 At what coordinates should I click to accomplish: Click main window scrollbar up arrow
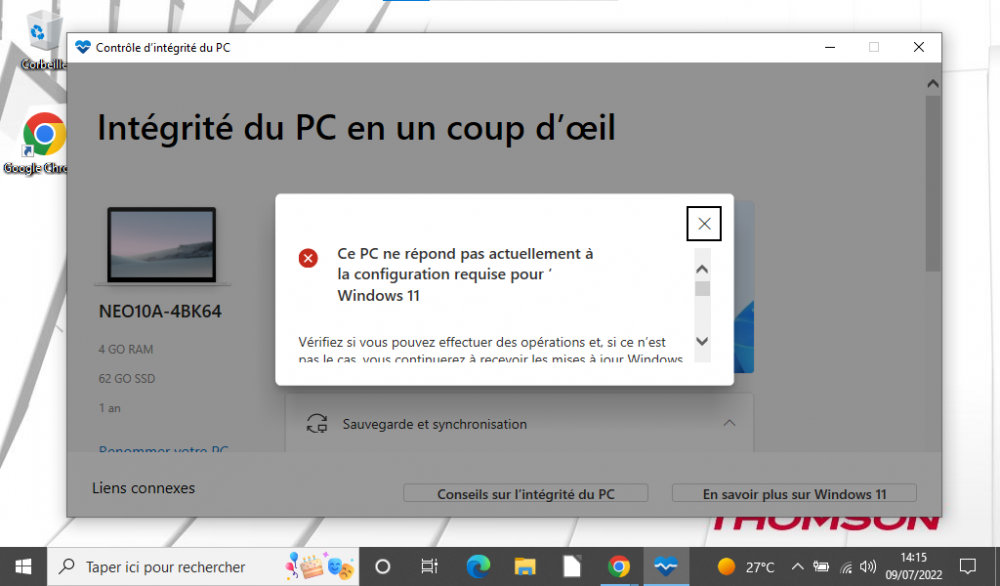932,84
